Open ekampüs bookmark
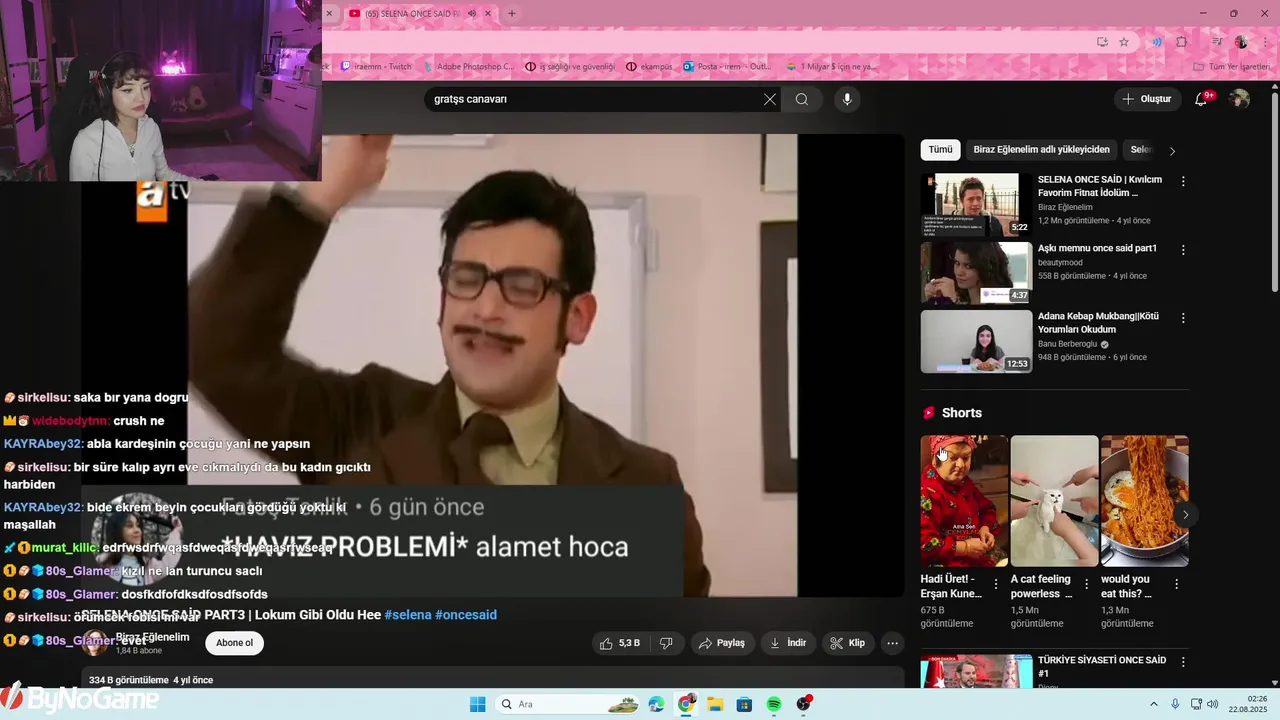Viewport: 1280px width, 720px height. pyautogui.click(x=651, y=67)
